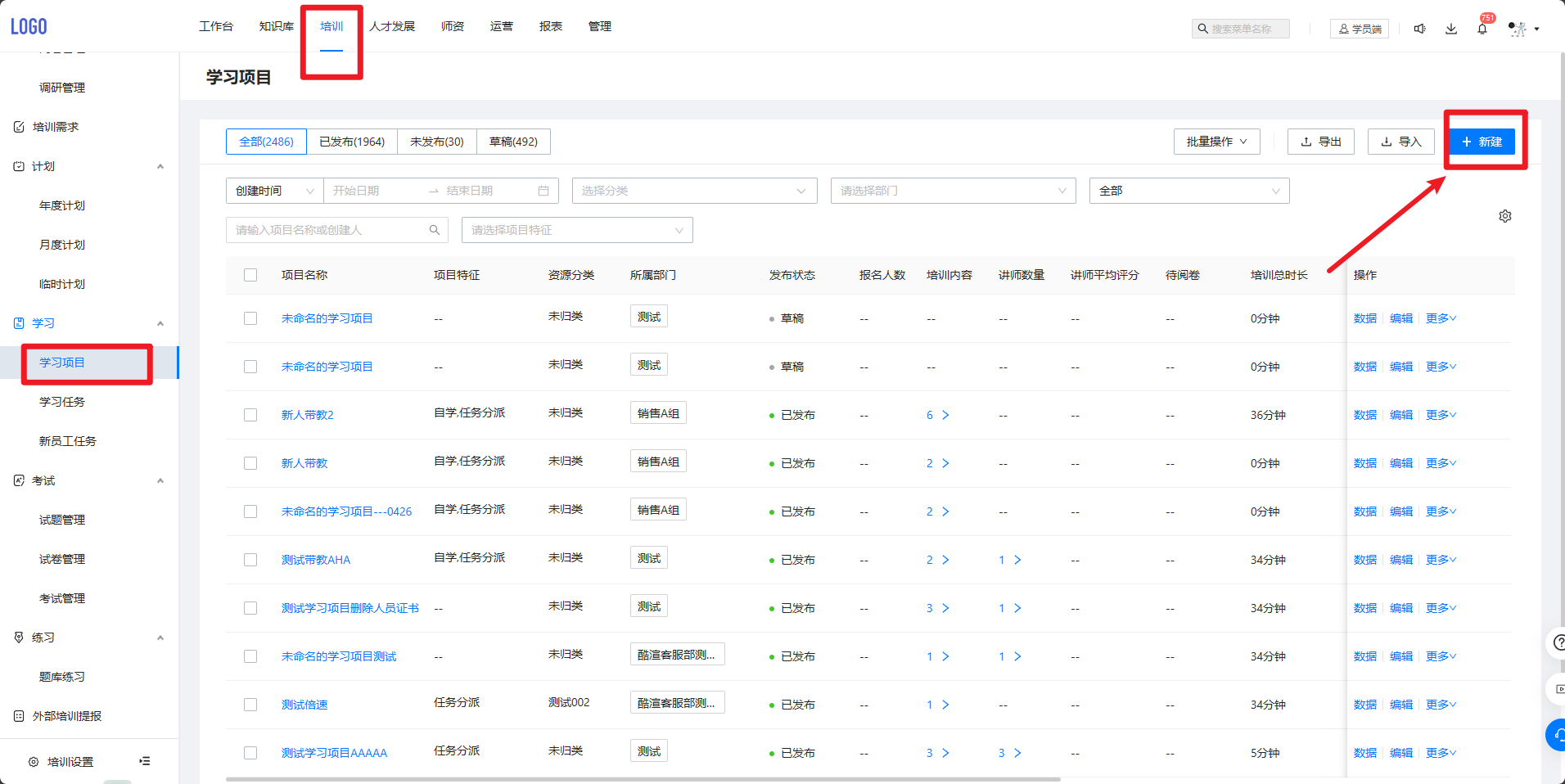Toggle the select-all header checkbox

coord(250,275)
